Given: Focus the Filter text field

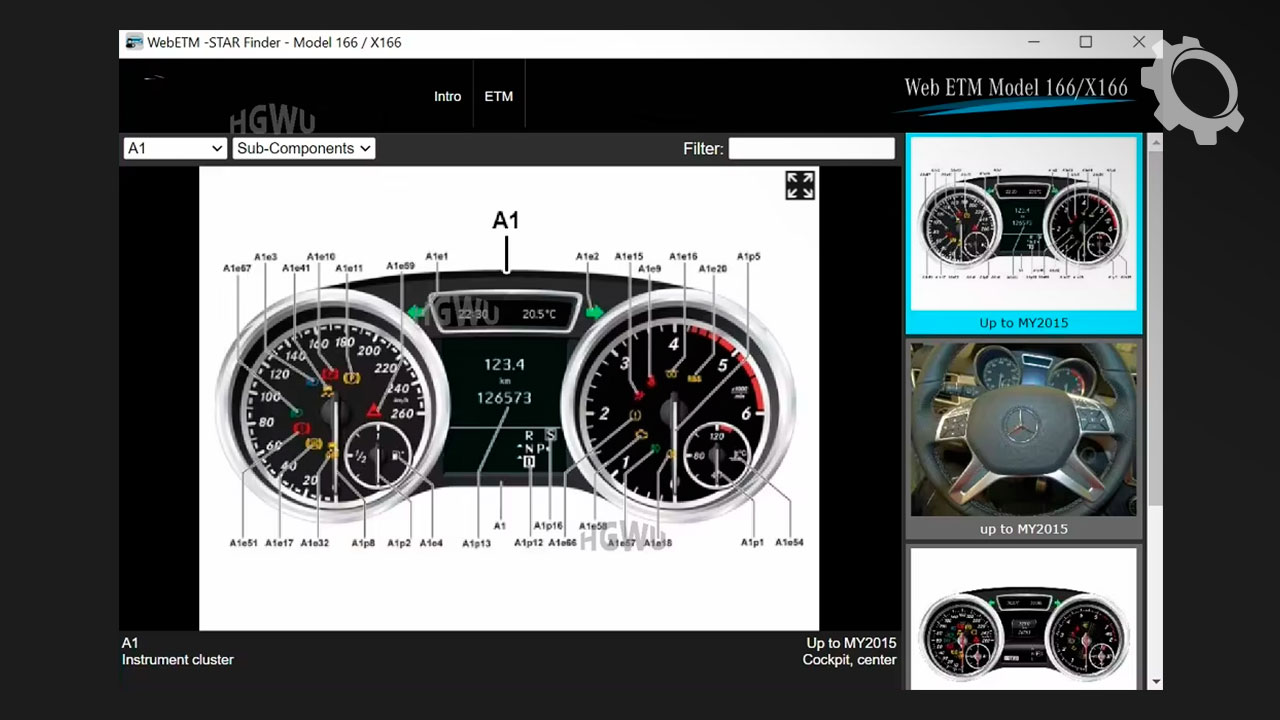Looking at the screenshot, I should pos(811,148).
